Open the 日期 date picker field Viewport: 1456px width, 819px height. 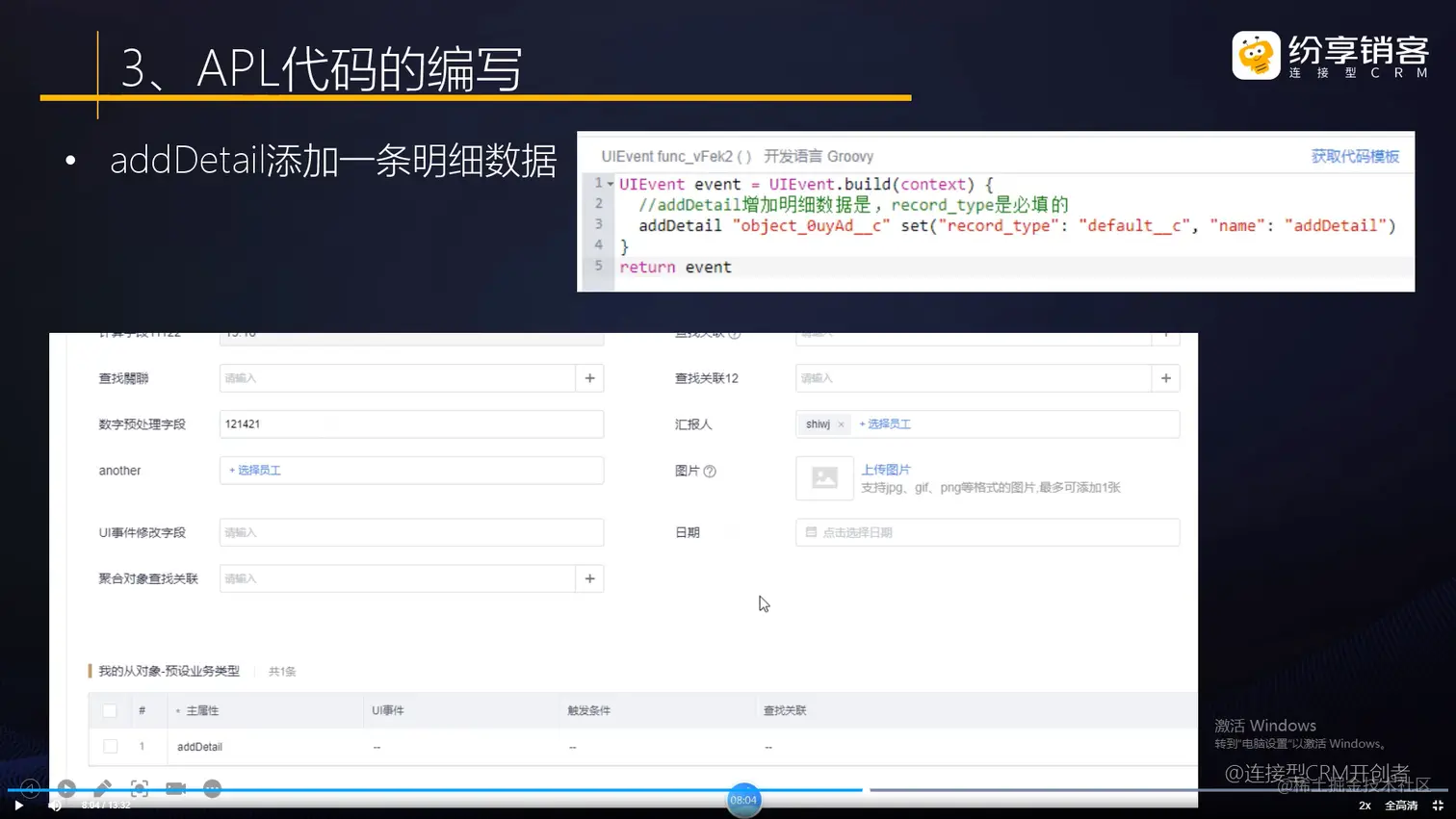tap(987, 532)
